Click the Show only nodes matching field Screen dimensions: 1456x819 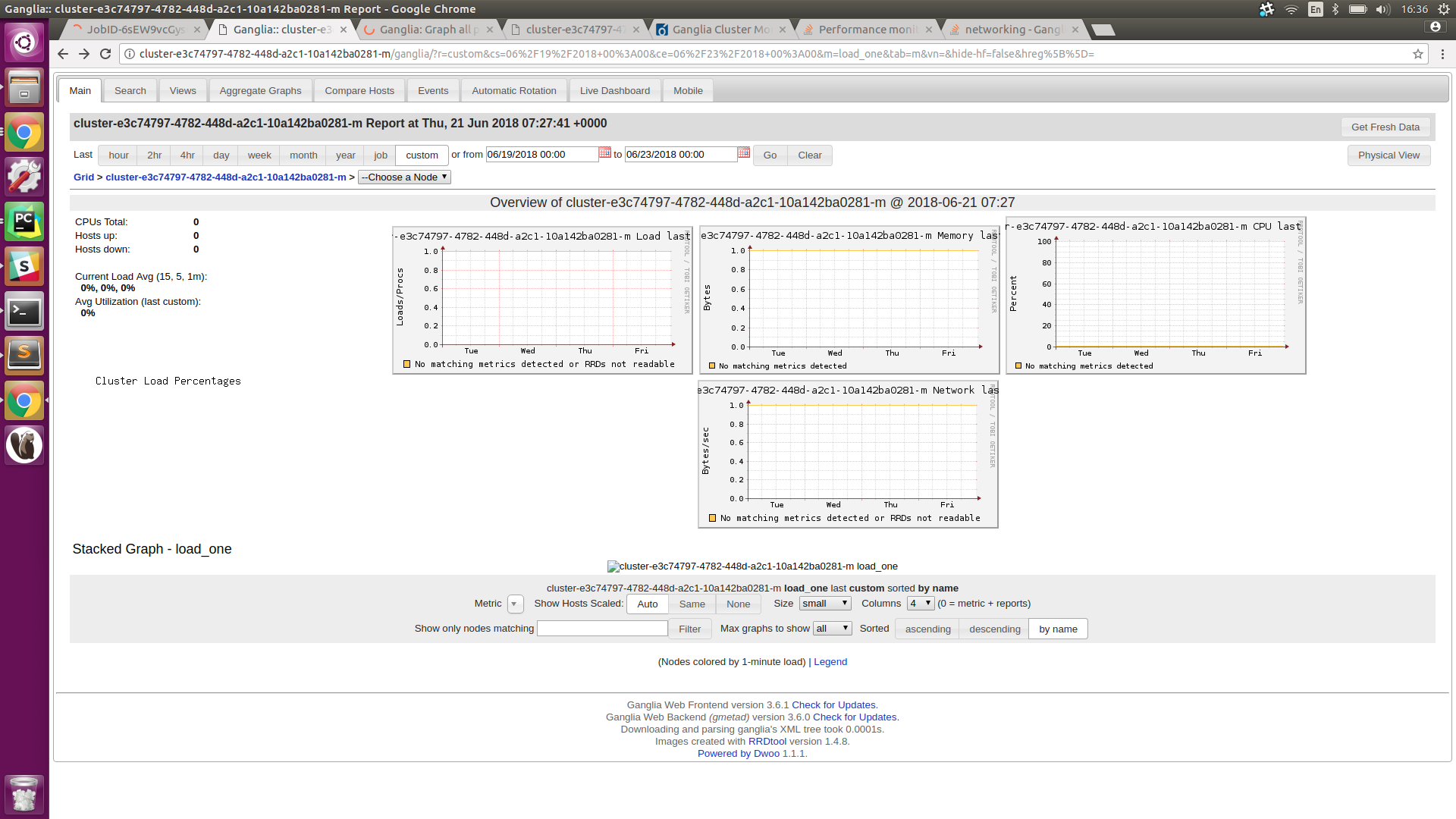point(601,628)
